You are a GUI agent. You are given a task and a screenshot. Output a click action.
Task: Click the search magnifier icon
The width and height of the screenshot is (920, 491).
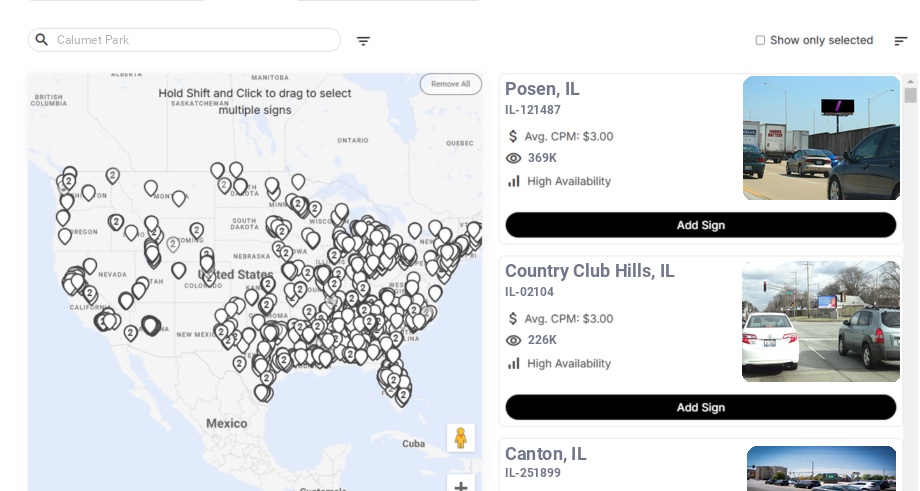coord(42,39)
